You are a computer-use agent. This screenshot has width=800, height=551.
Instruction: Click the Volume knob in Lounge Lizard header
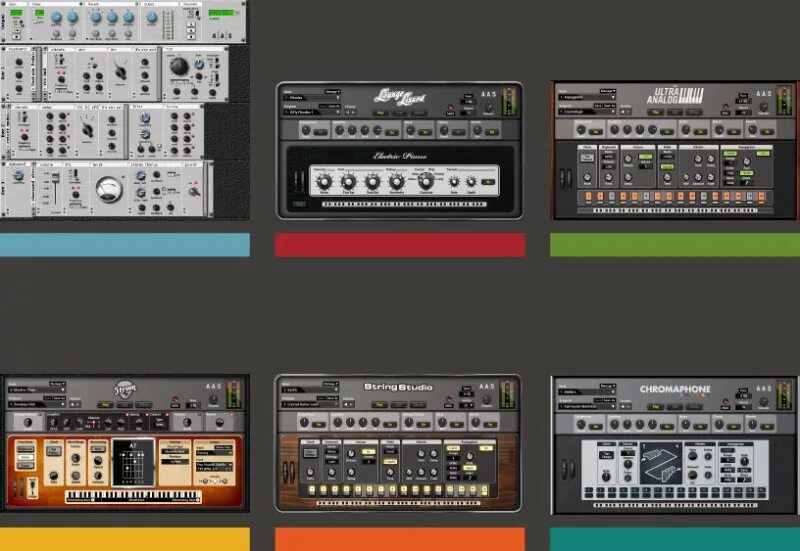click(489, 107)
